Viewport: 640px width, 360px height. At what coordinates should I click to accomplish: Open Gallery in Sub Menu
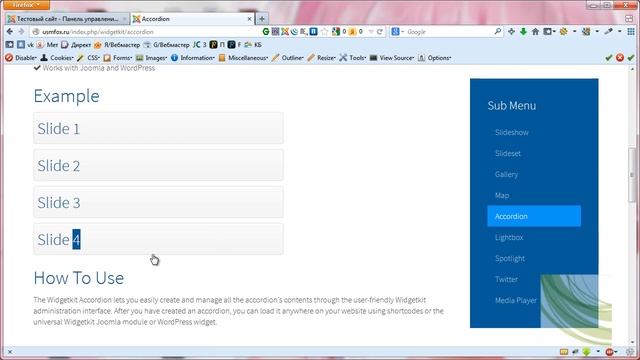[506, 174]
